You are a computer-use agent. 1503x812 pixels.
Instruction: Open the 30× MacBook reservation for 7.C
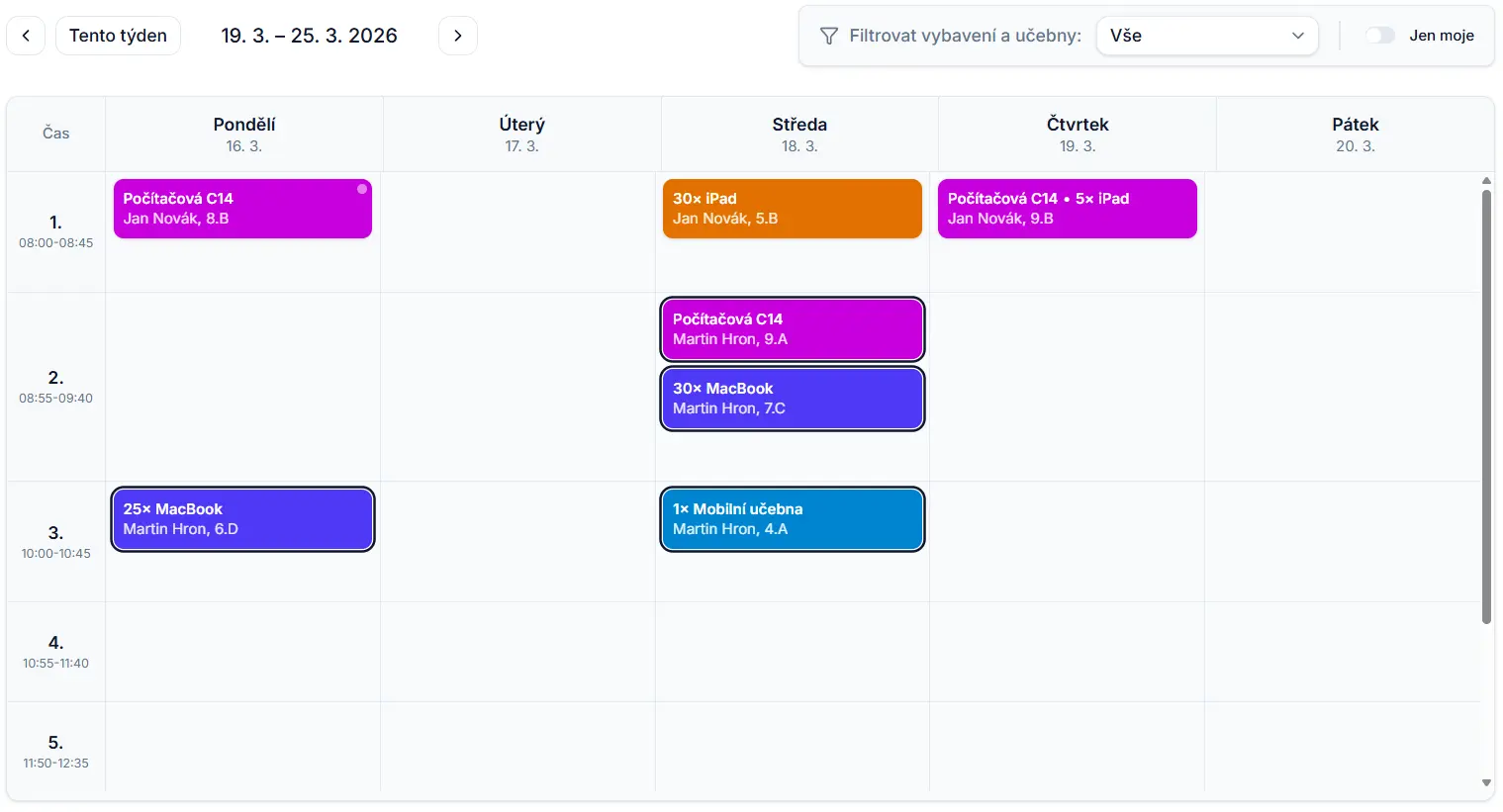[792, 399]
